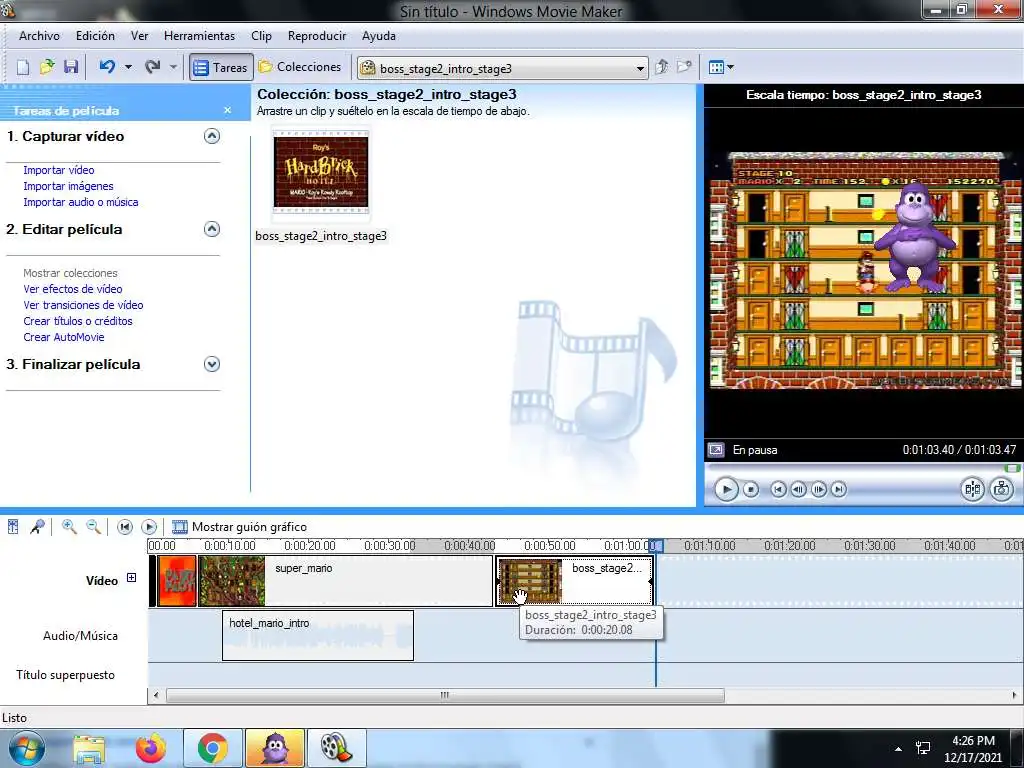The width and height of the screenshot is (1024, 768).
Task: Click the new collection folder icon
Action: pos(684,67)
